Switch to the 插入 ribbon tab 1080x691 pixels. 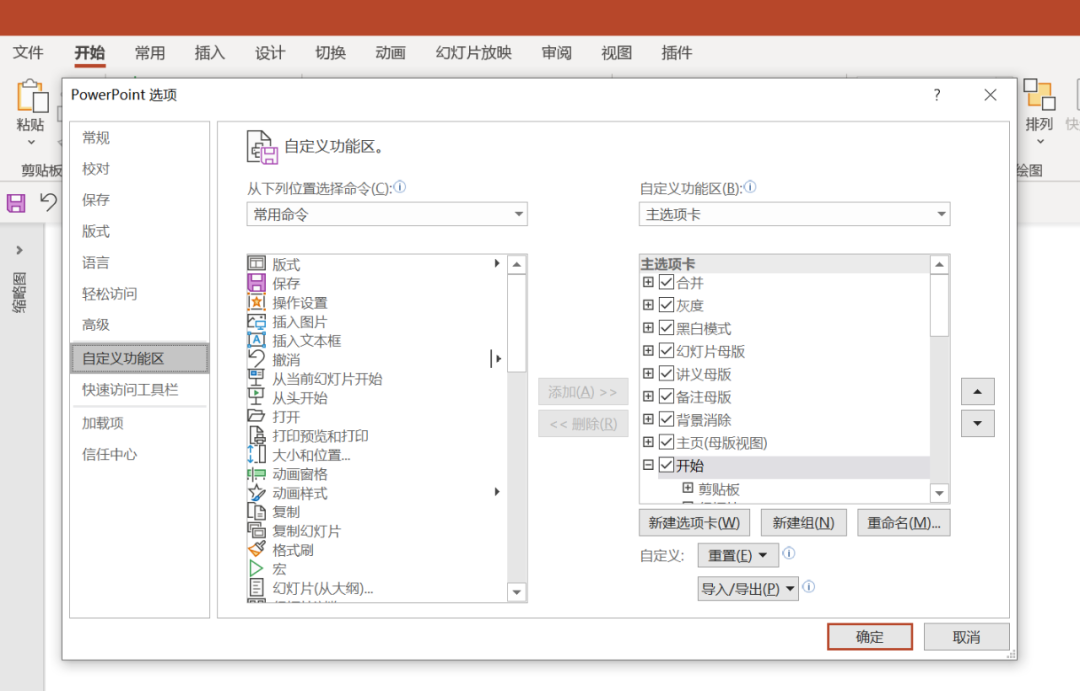tap(209, 52)
